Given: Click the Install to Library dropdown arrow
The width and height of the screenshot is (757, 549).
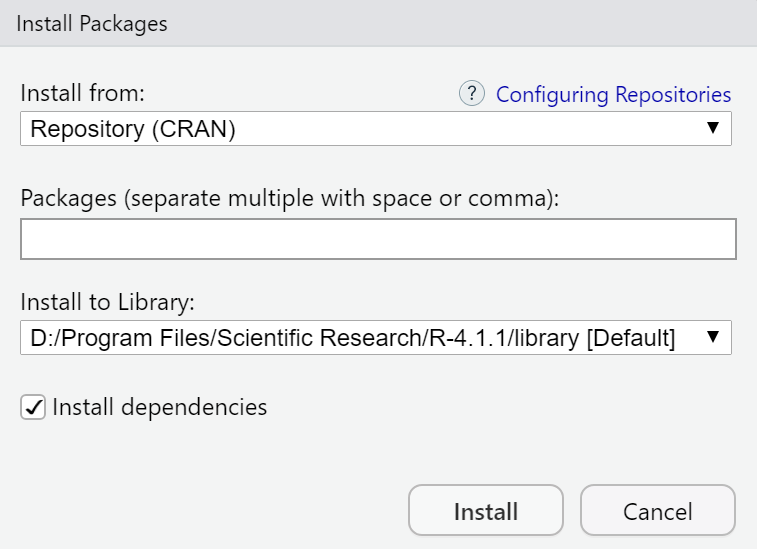Looking at the screenshot, I should (713, 337).
